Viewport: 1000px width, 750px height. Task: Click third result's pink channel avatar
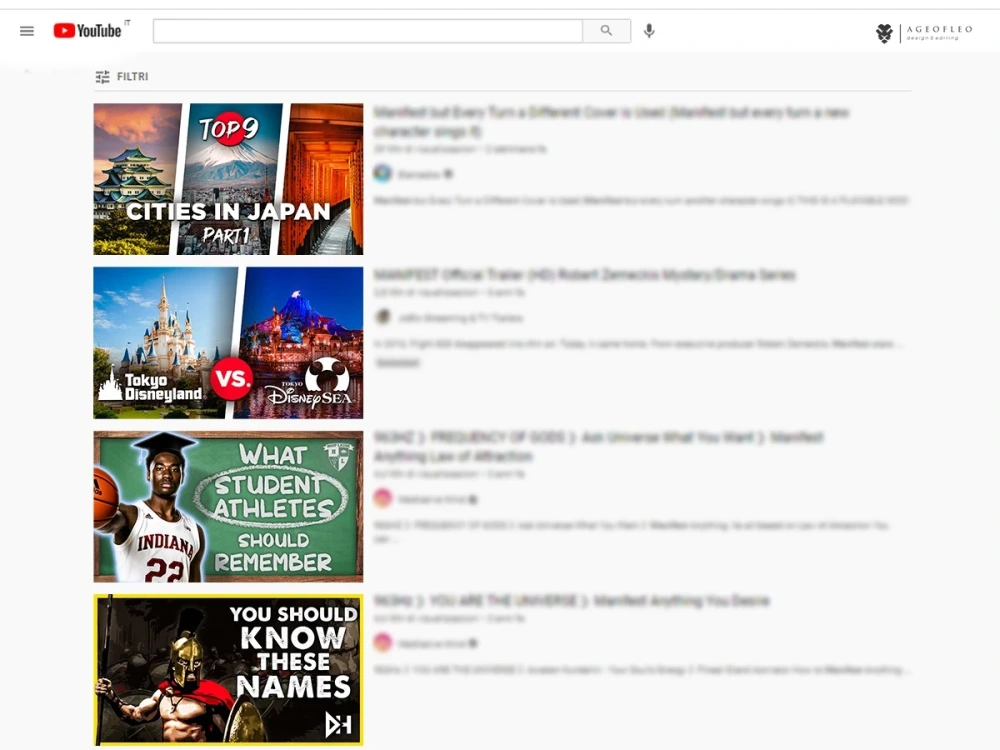pyautogui.click(x=383, y=498)
